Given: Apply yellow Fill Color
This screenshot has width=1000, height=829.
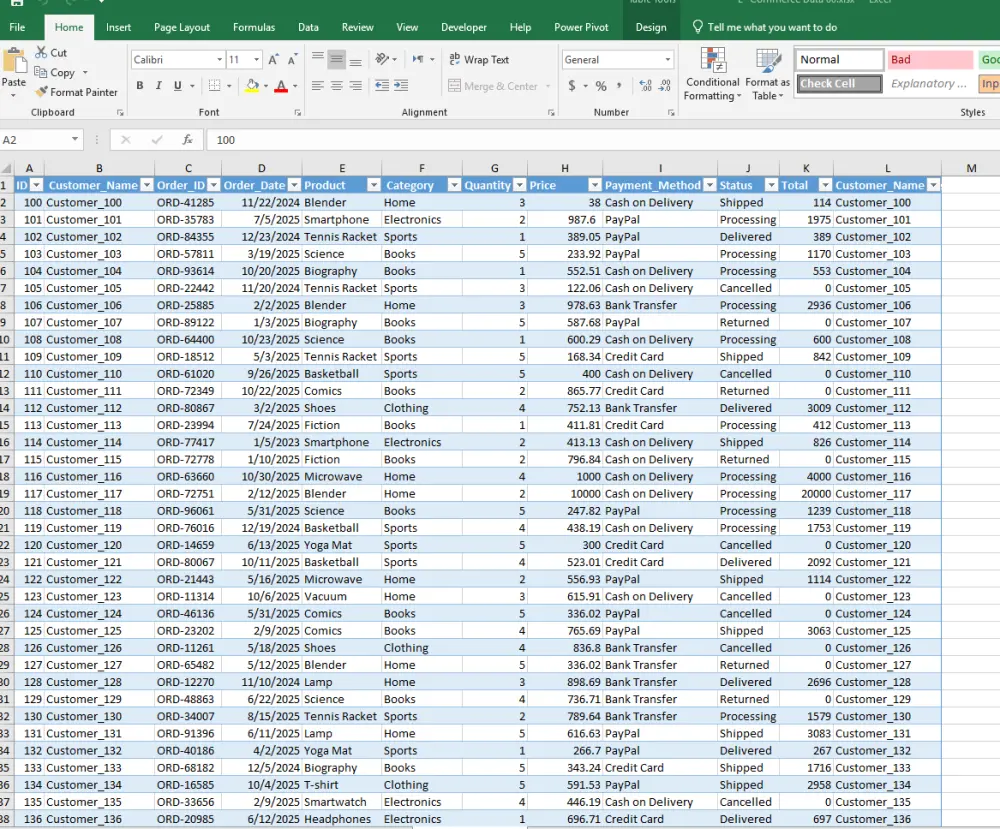Looking at the screenshot, I should (x=252, y=85).
